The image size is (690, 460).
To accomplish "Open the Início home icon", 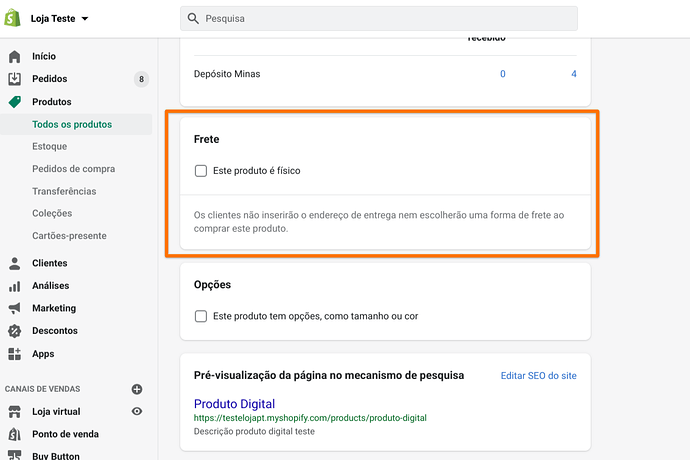I will (x=15, y=57).
